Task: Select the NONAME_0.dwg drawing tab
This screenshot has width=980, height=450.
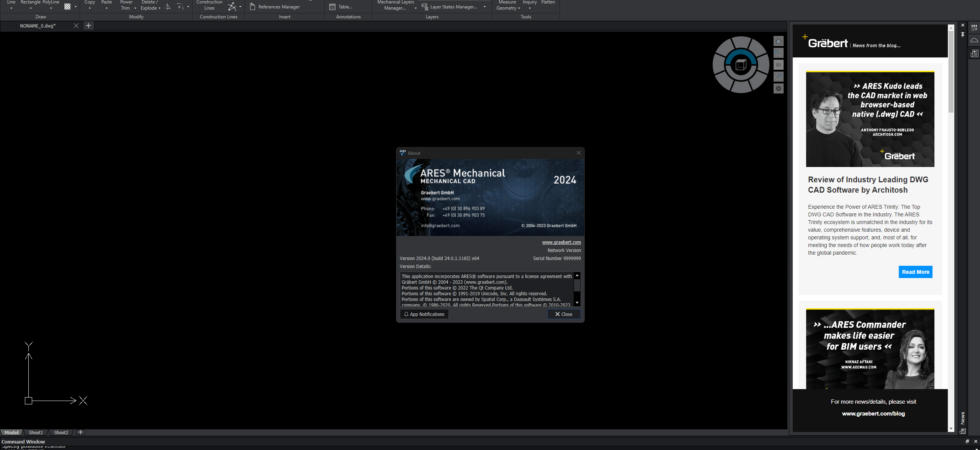Action: point(38,26)
